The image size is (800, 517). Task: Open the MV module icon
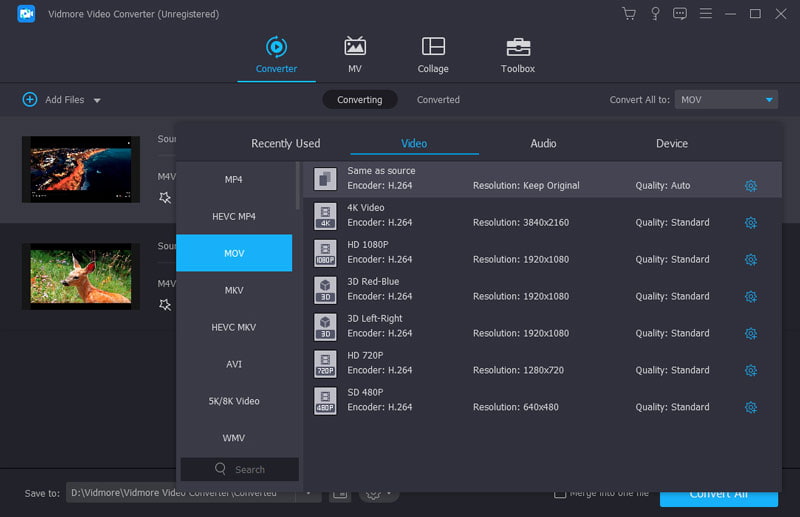click(355, 46)
